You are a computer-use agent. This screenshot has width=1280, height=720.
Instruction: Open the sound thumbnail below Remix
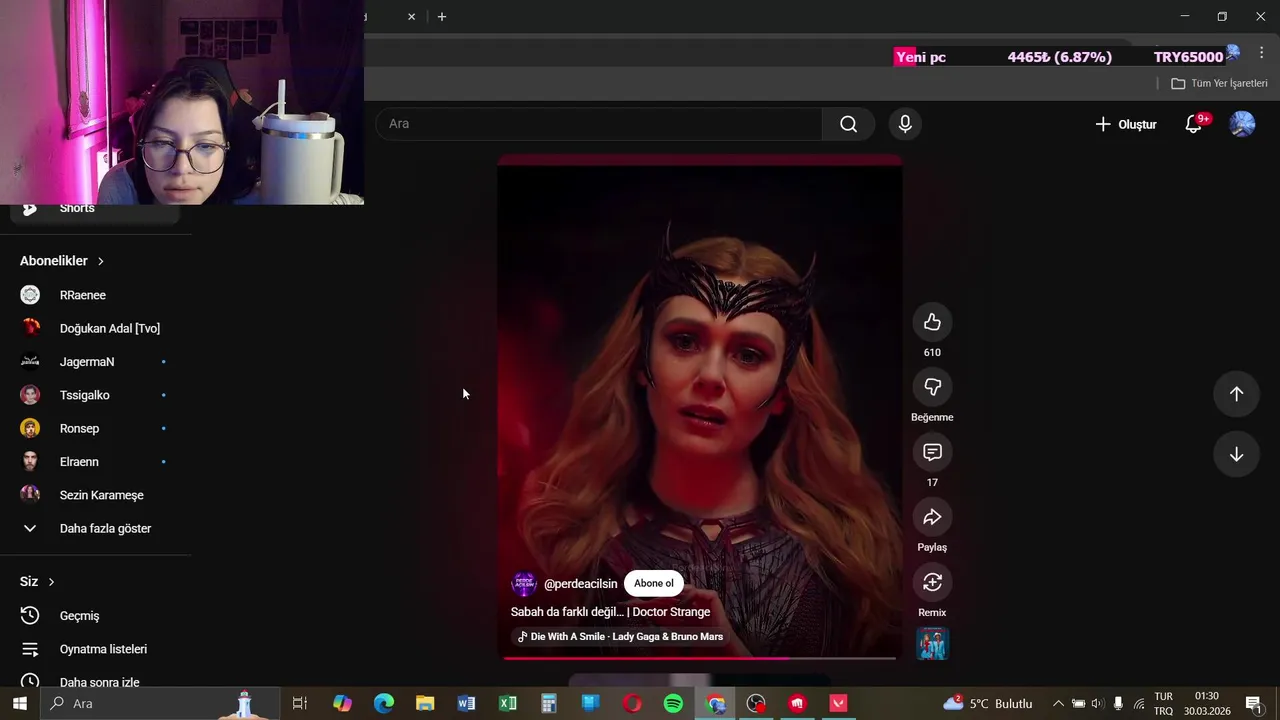pos(932,644)
